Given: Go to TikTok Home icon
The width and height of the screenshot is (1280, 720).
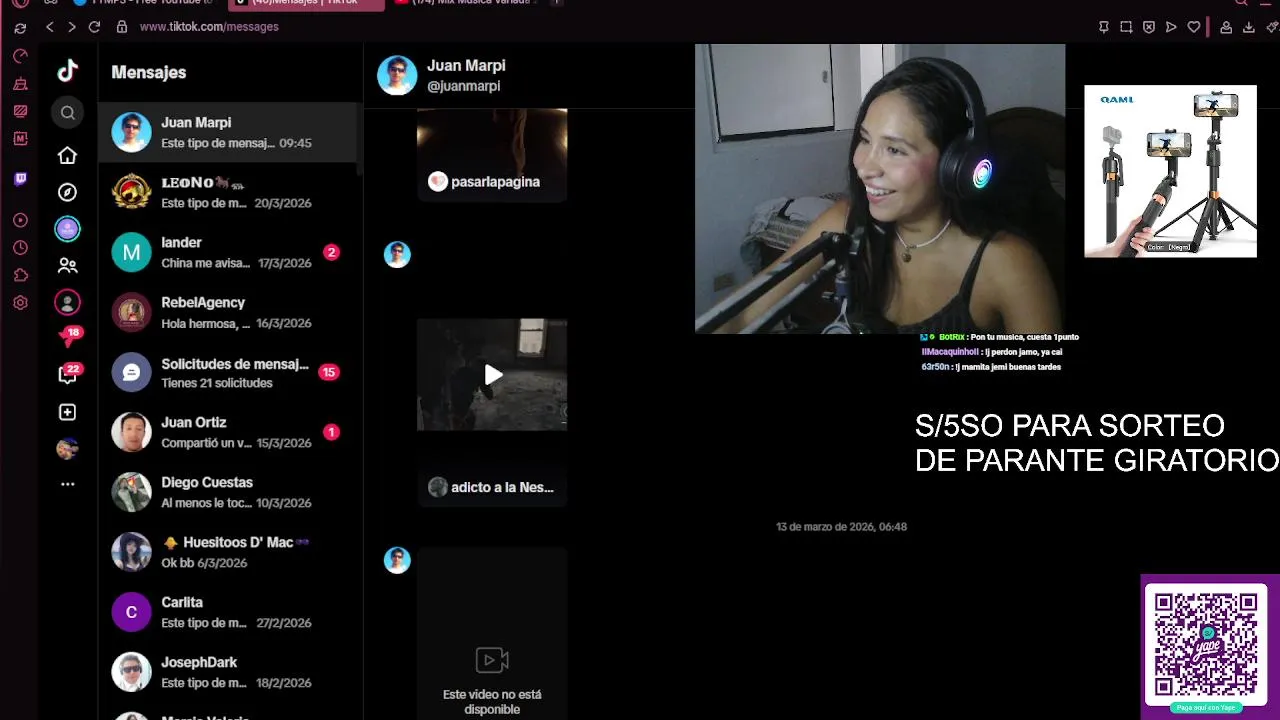Looking at the screenshot, I should tap(67, 155).
